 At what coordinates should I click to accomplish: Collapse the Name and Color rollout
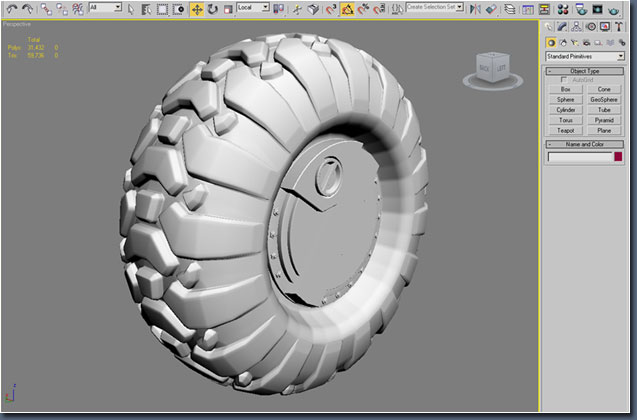pyautogui.click(x=585, y=144)
